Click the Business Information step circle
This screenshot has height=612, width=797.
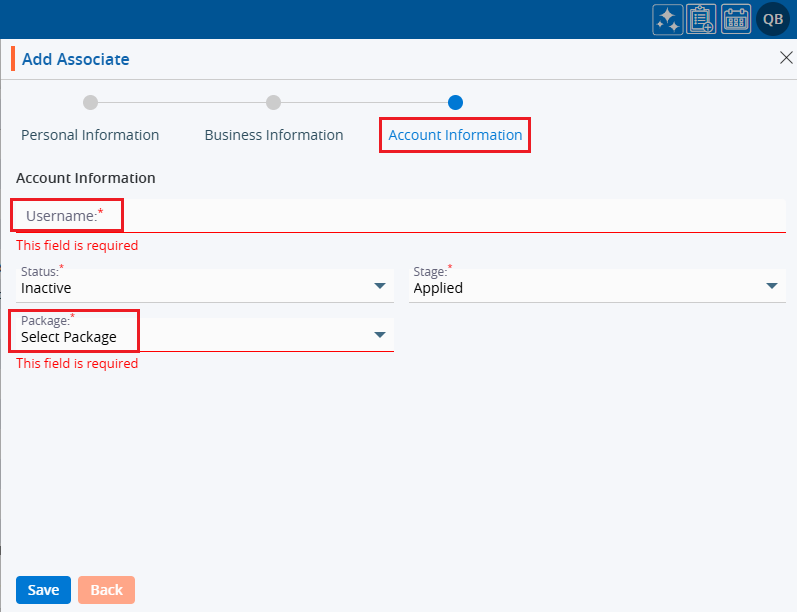(x=273, y=102)
